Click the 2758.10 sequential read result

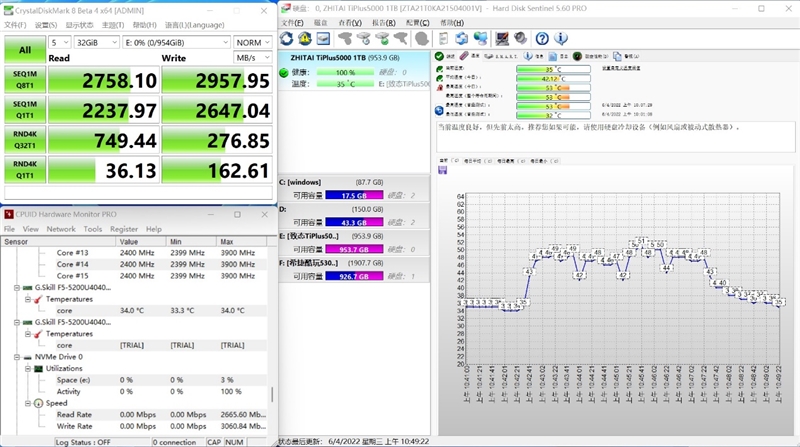pyautogui.click(x=103, y=81)
